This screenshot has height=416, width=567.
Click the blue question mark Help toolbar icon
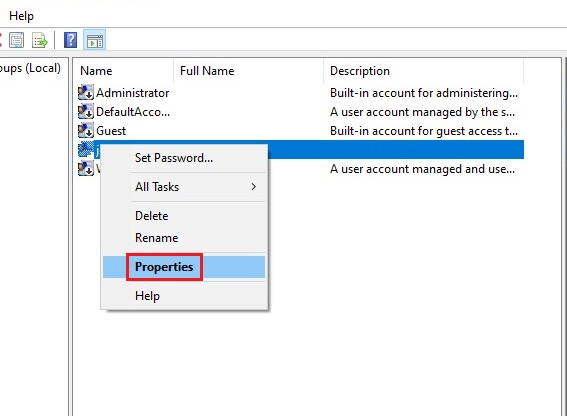coord(71,40)
